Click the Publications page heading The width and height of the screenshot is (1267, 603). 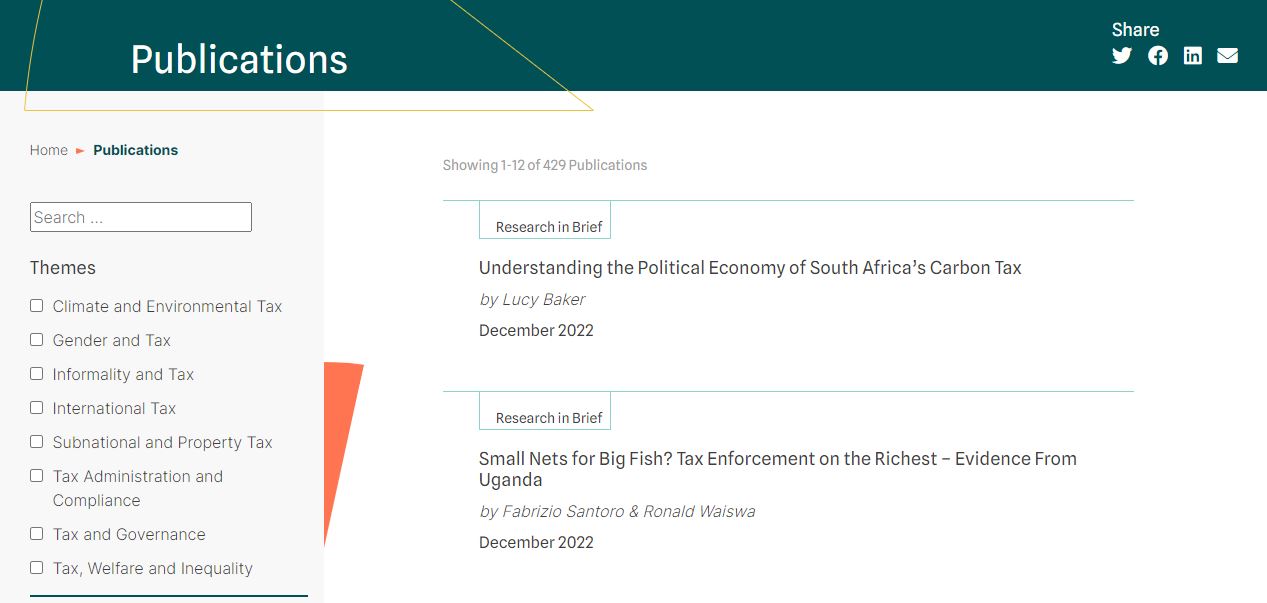point(239,59)
